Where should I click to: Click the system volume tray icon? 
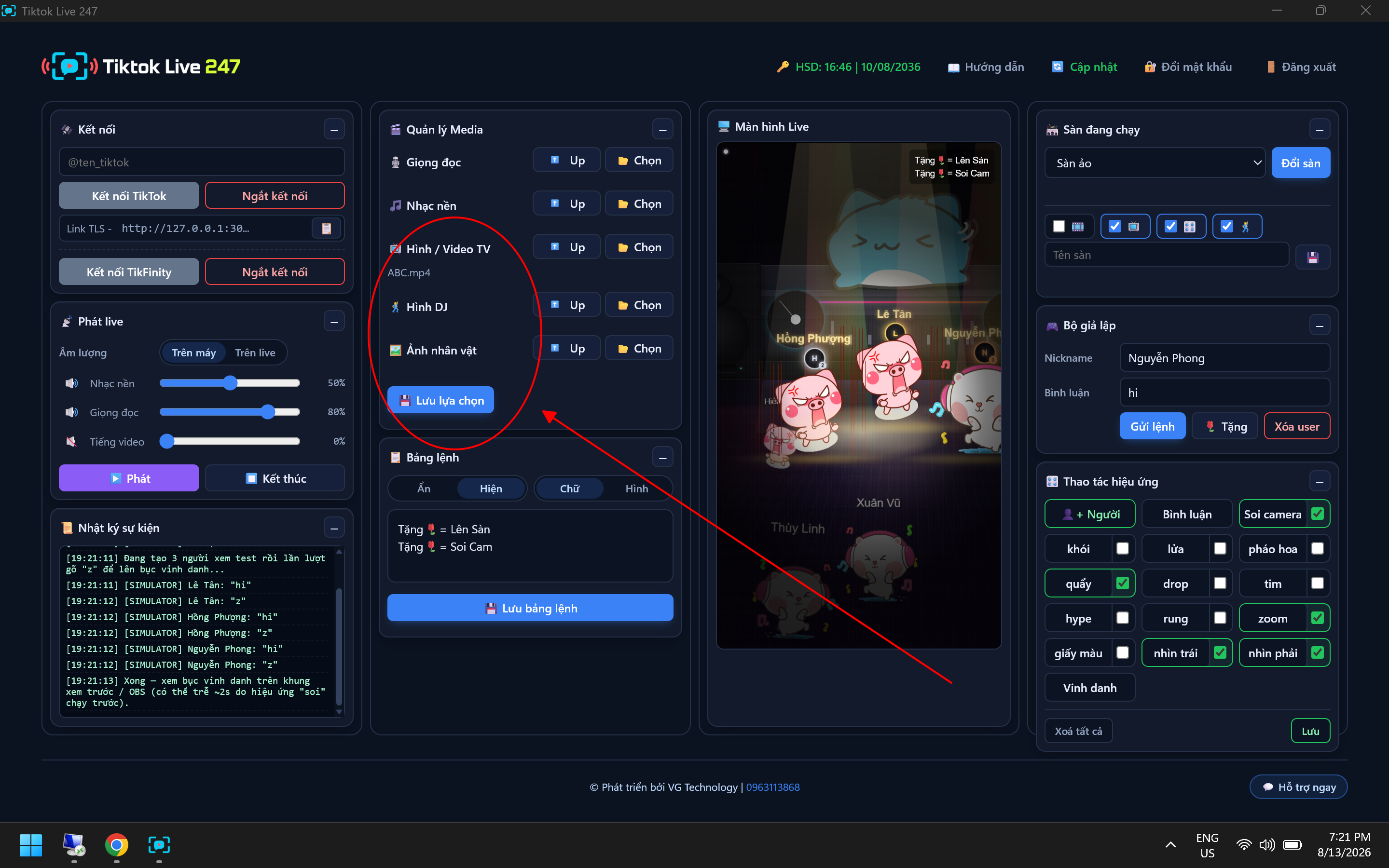pyautogui.click(x=1266, y=844)
